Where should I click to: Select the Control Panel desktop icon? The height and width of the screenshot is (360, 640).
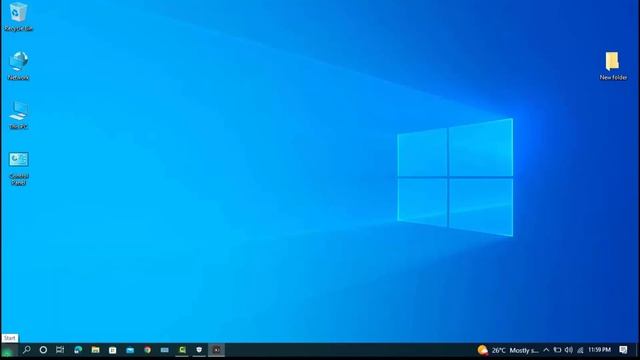(x=18, y=168)
